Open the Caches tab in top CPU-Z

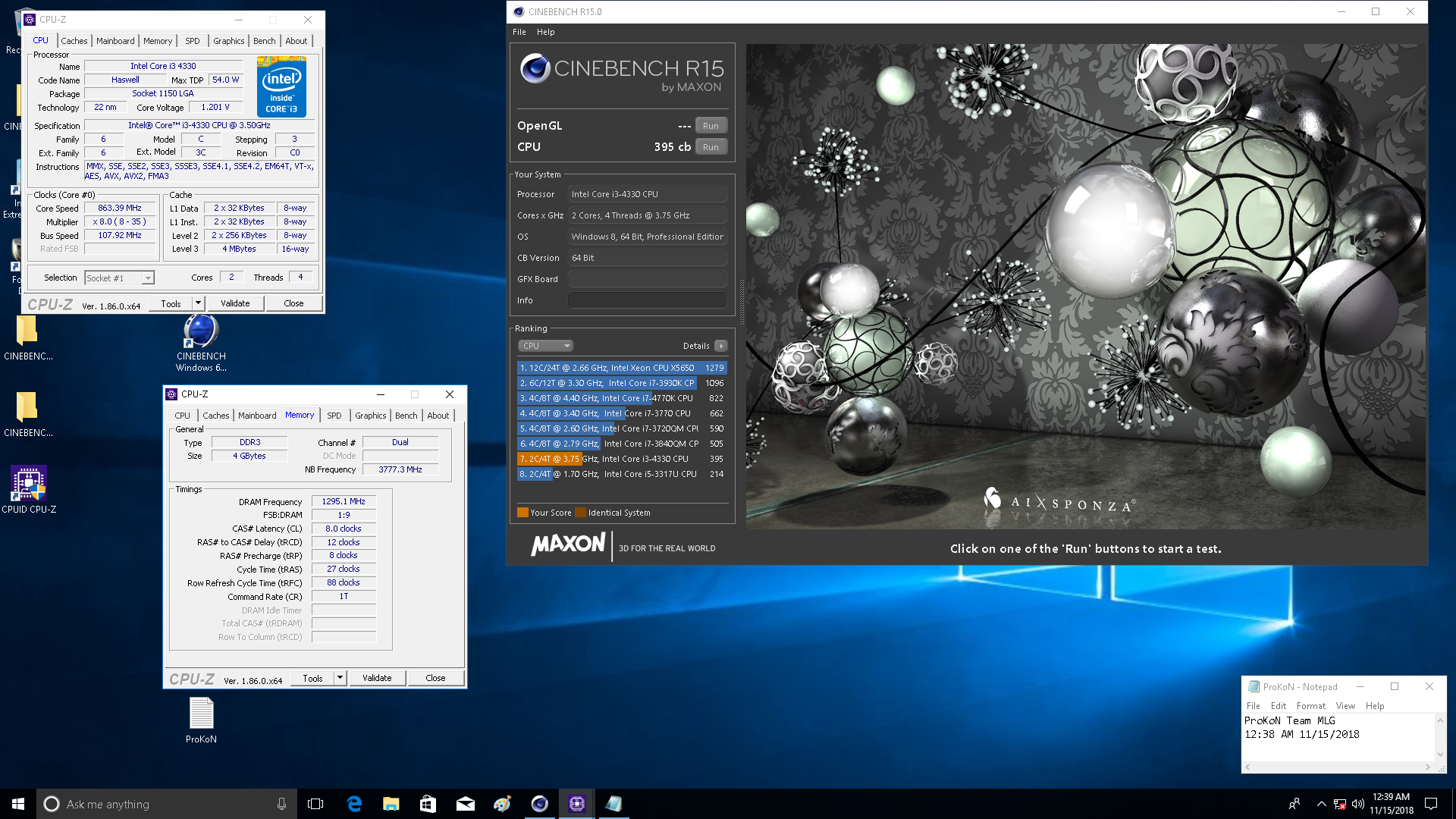pyautogui.click(x=74, y=41)
